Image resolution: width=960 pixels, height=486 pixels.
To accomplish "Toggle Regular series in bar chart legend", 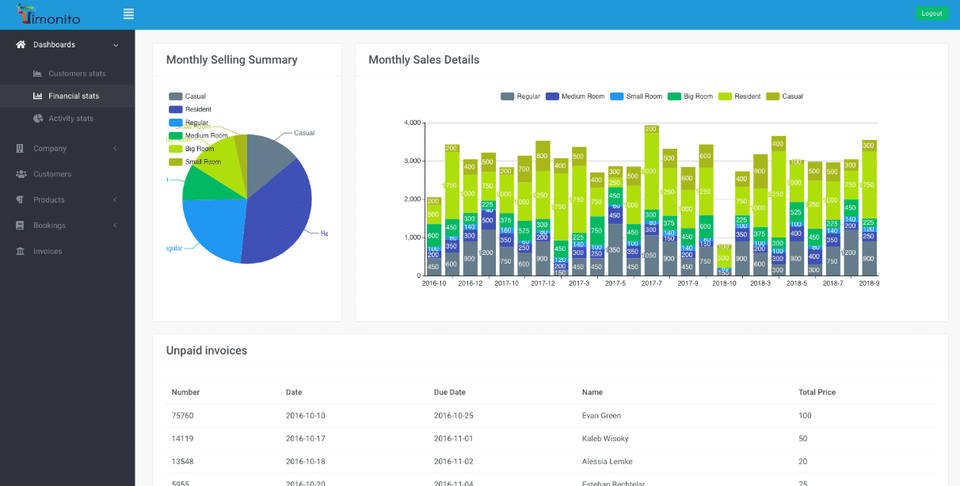I will tap(520, 97).
